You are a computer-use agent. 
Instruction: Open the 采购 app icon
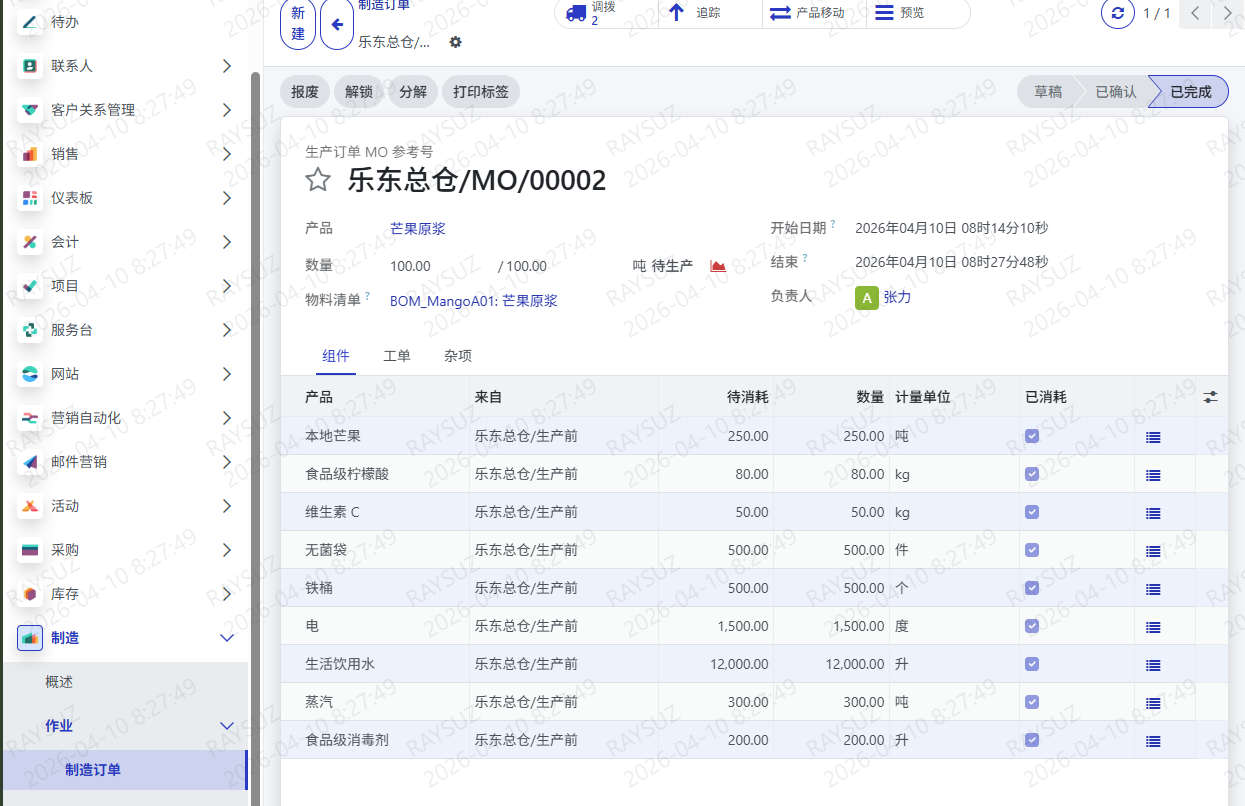(x=30, y=550)
